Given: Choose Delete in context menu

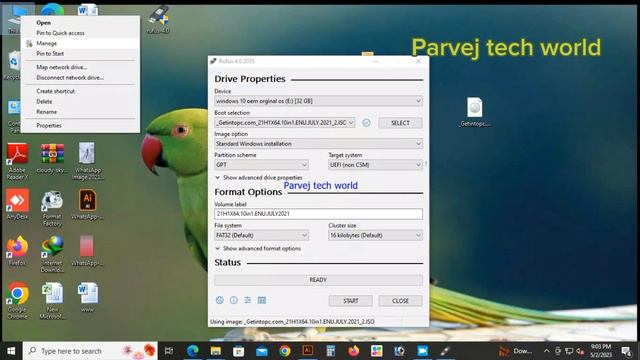Looking at the screenshot, I should pos(80,101).
